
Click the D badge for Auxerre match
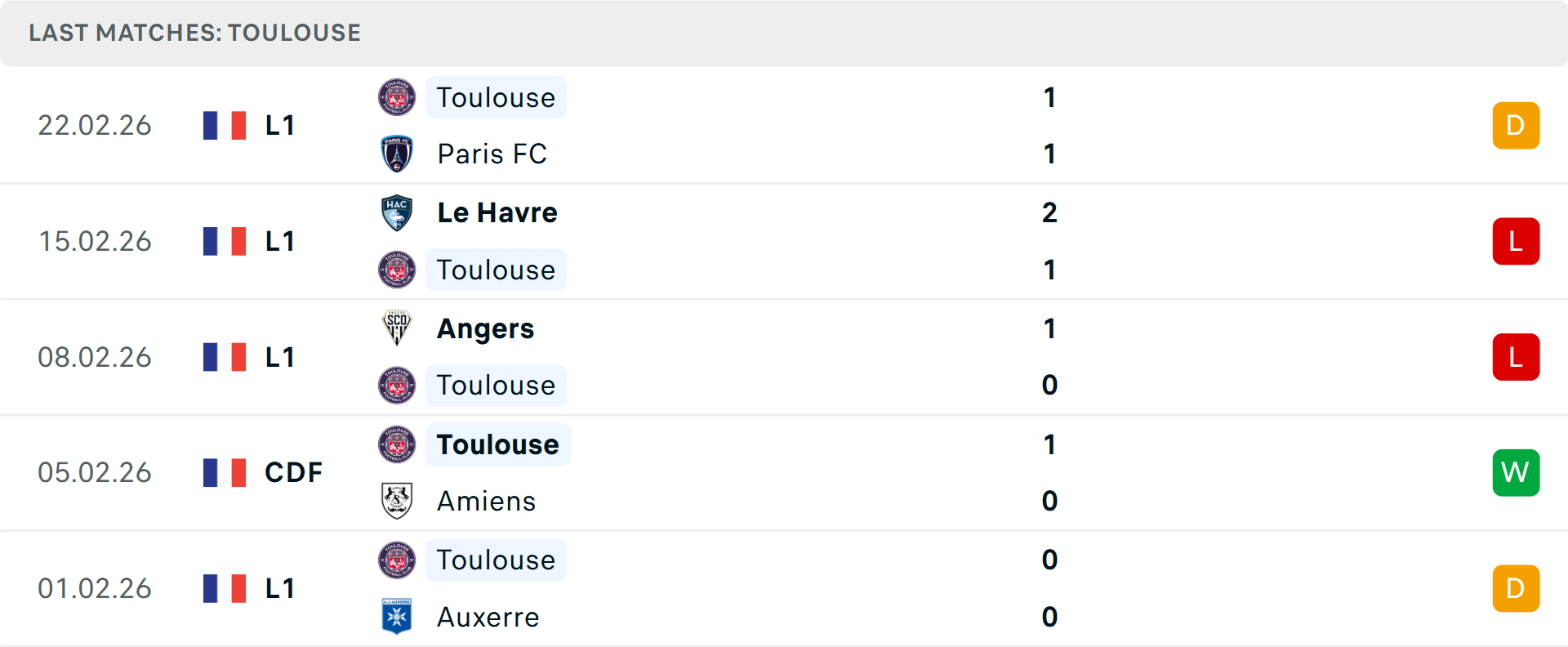point(1516,588)
